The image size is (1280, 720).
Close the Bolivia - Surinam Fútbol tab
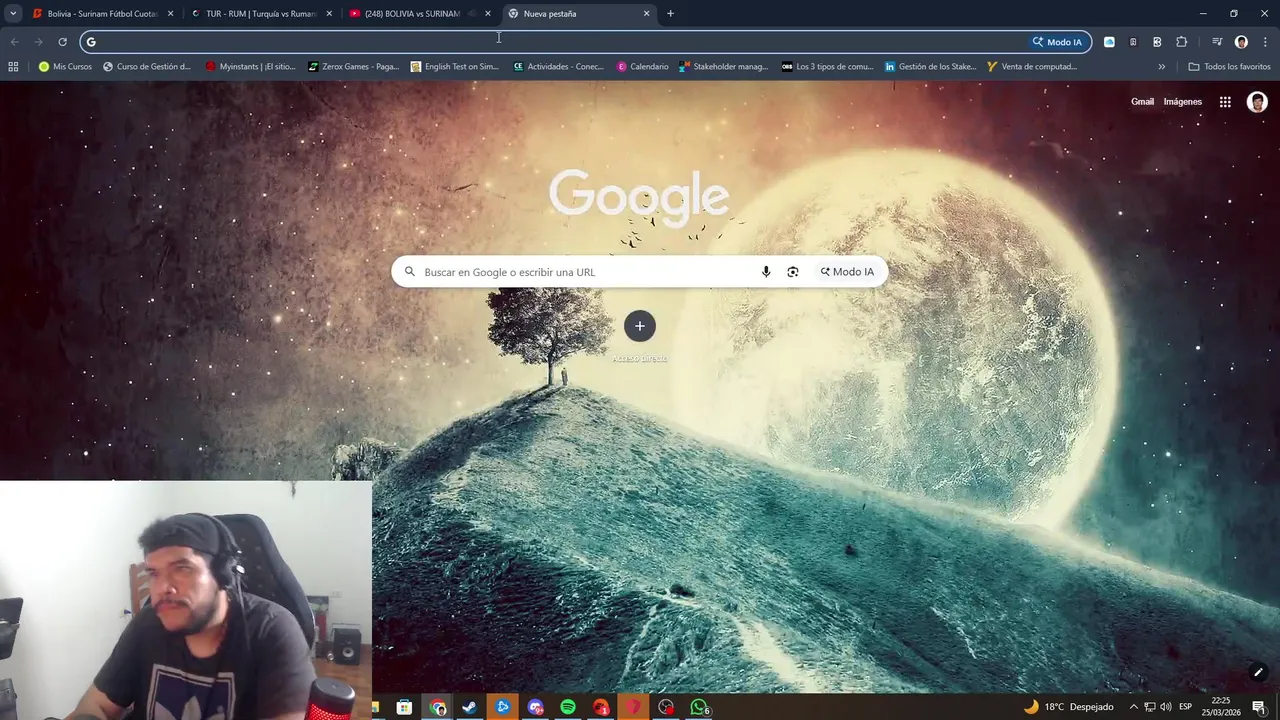tap(170, 14)
